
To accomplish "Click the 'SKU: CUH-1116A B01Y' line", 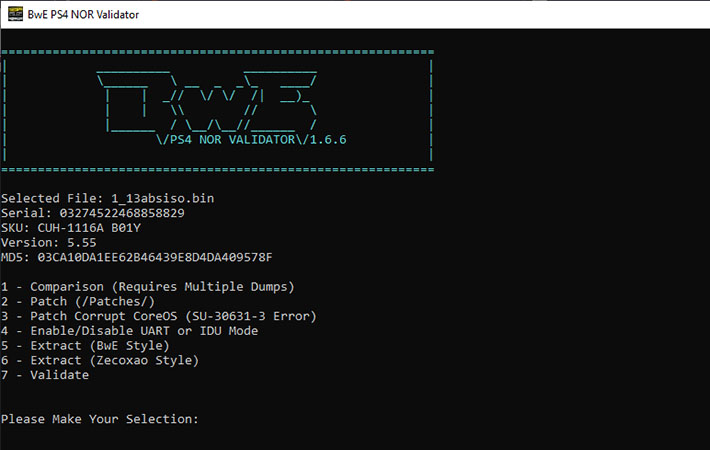I will pos(71,228).
